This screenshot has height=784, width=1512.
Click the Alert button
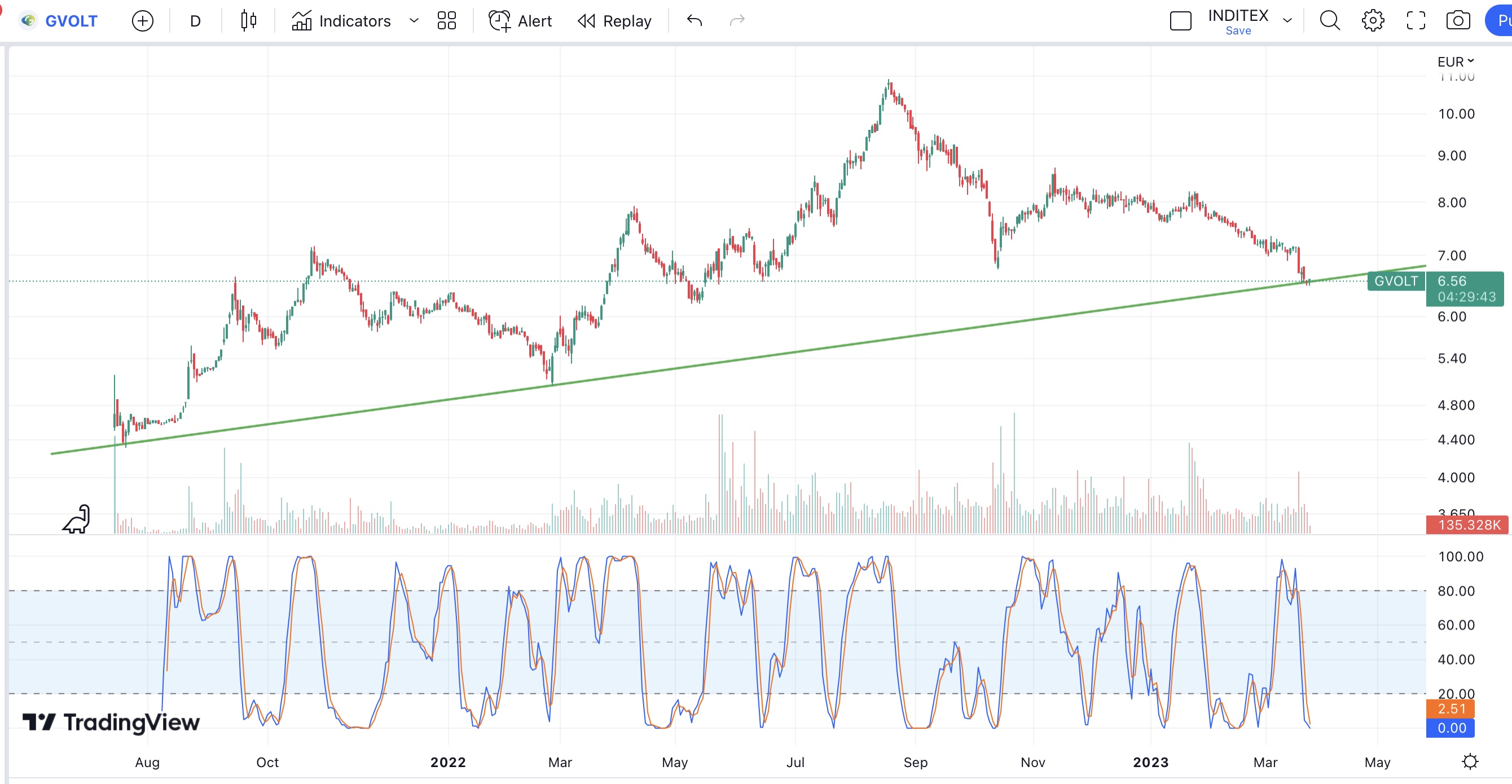(520, 21)
